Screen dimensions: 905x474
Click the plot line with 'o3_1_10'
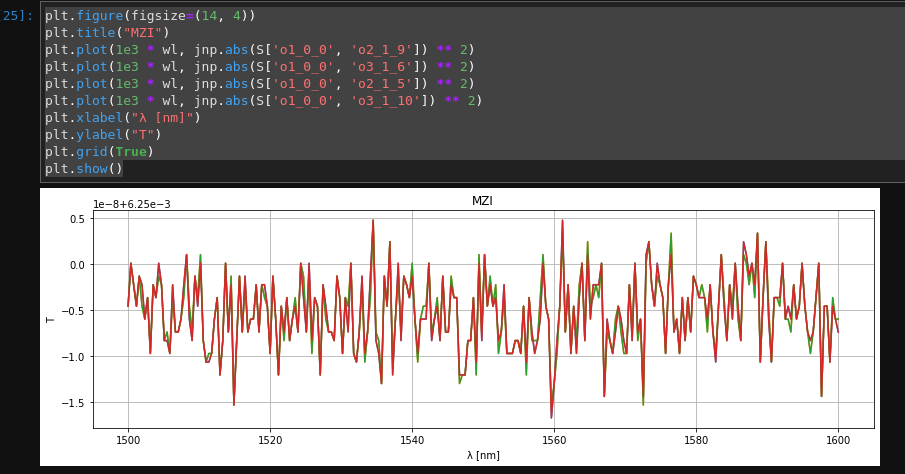[x=264, y=101]
